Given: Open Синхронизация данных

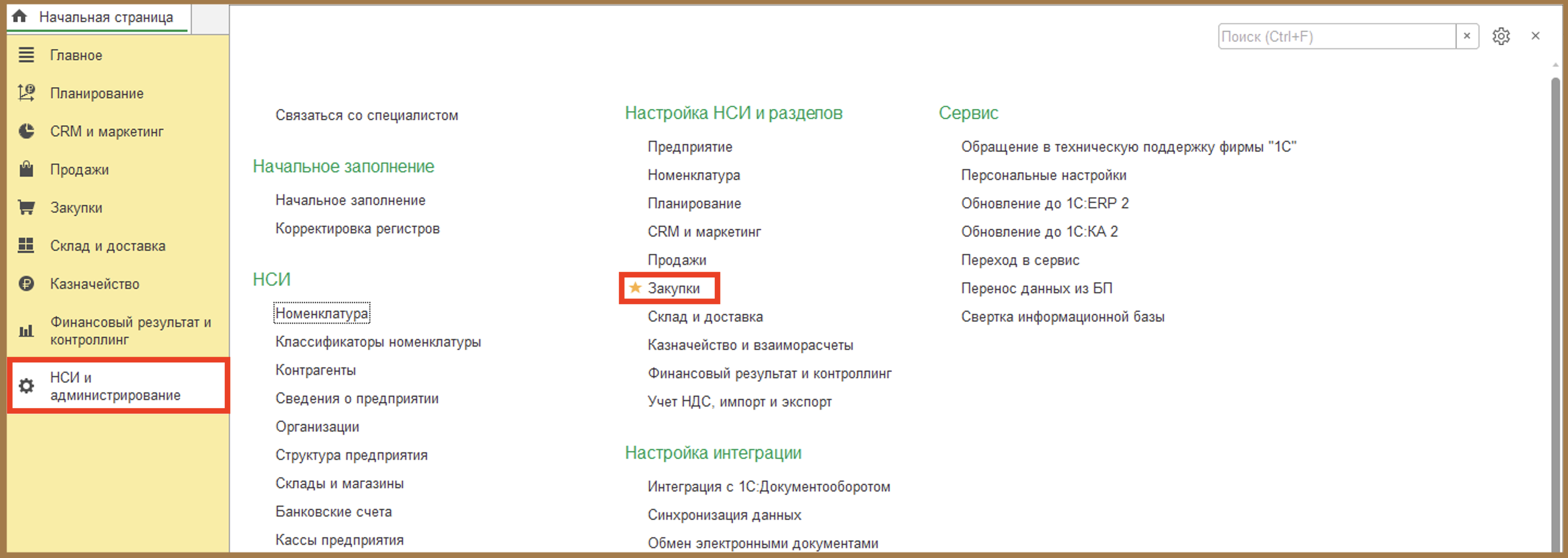Looking at the screenshot, I should [x=724, y=515].
